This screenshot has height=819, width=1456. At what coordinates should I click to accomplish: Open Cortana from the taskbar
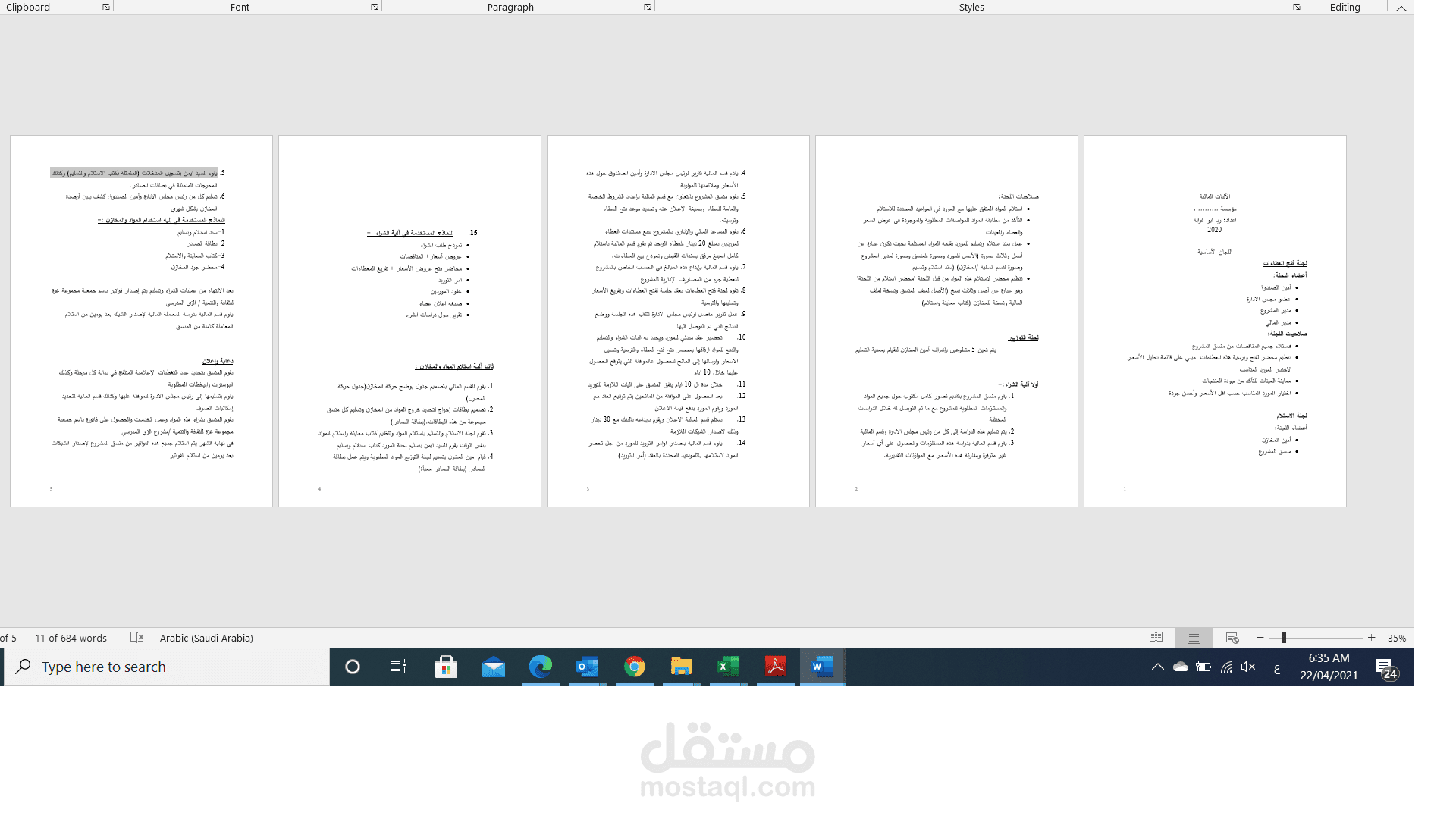(x=353, y=667)
